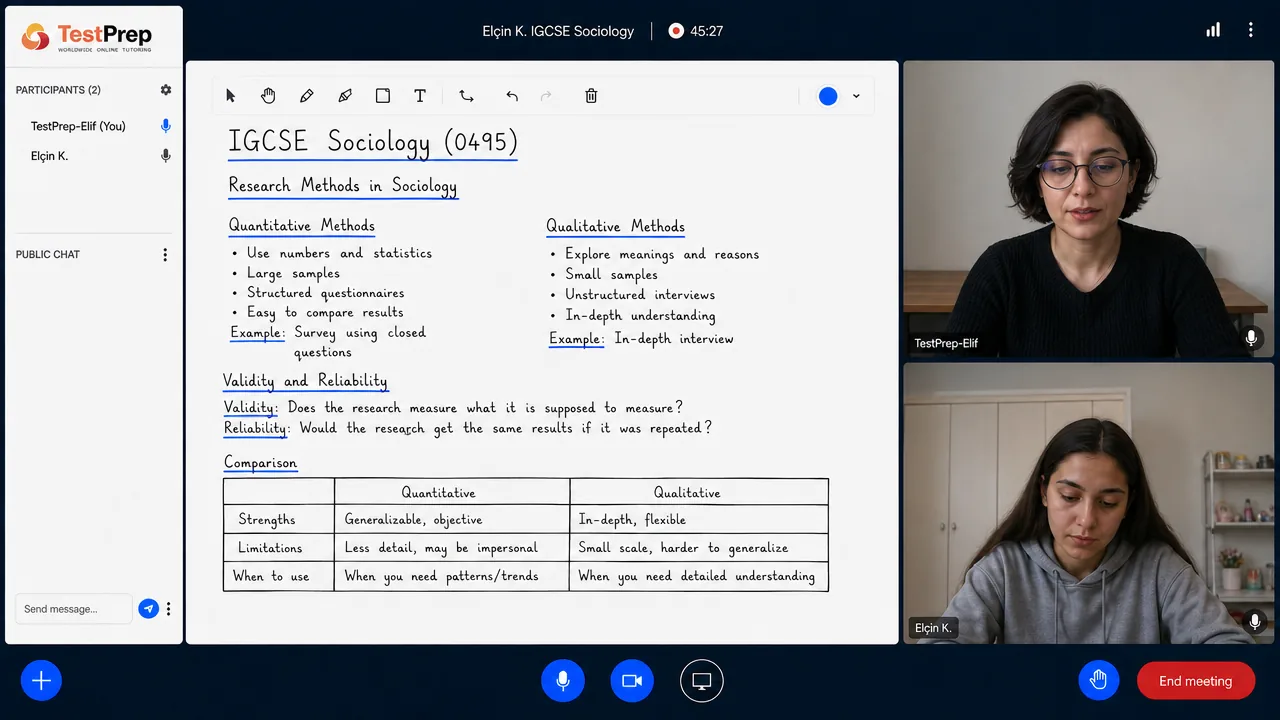This screenshot has width=1280, height=720.
Task: Pick the blue pen color swatch
Action: pyautogui.click(x=828, y=96)
